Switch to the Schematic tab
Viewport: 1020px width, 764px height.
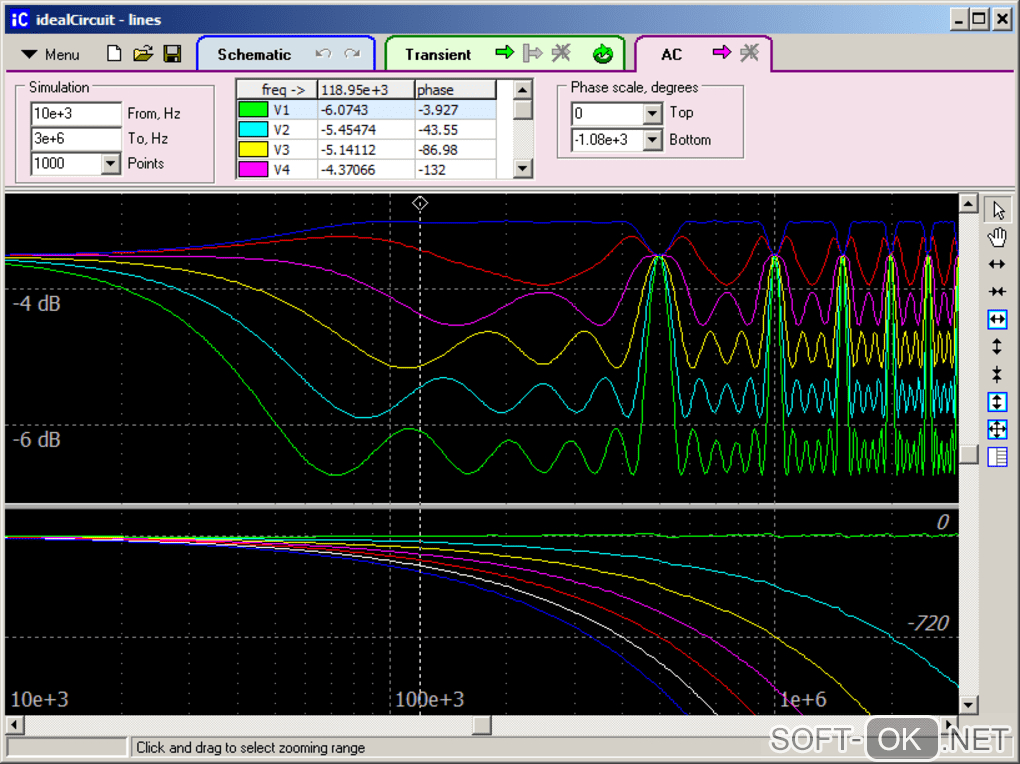point(254,55)
